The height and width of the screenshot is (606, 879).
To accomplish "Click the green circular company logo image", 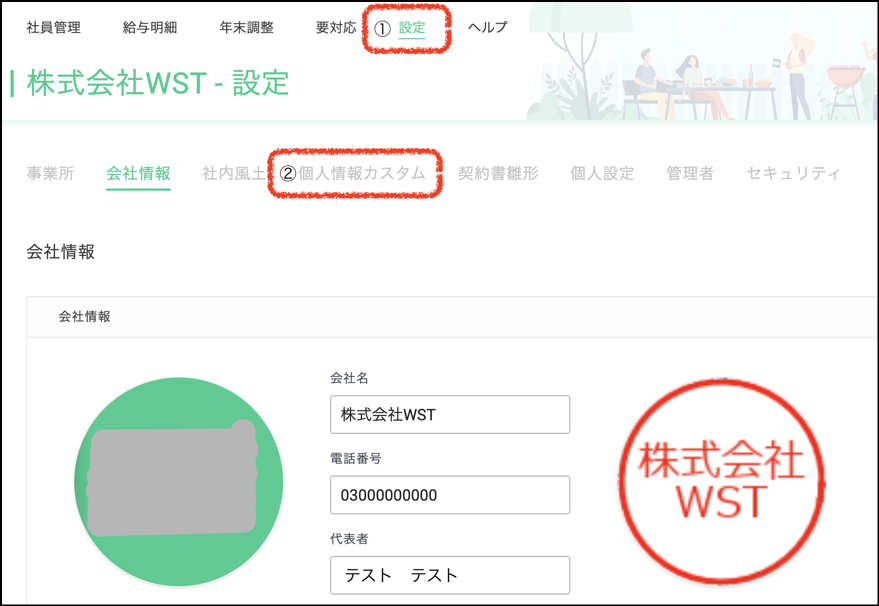I will coord(179,482).
